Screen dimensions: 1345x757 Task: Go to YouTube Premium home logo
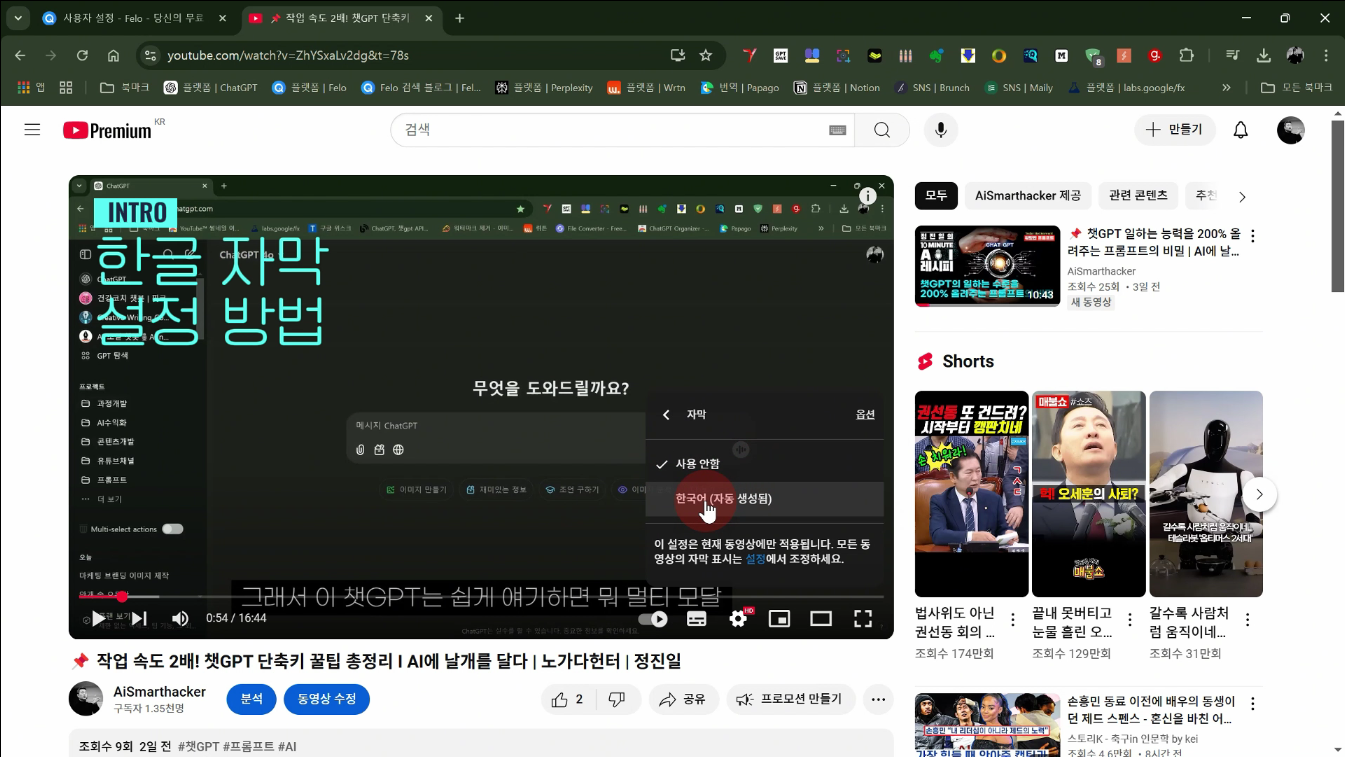point(107,130)
